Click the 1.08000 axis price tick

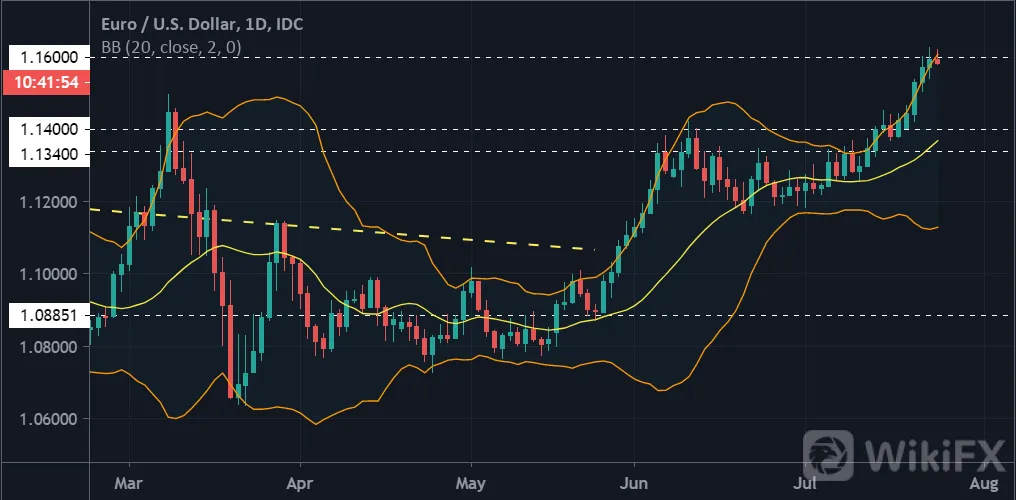pyautogui.click(x=49, y=347)
